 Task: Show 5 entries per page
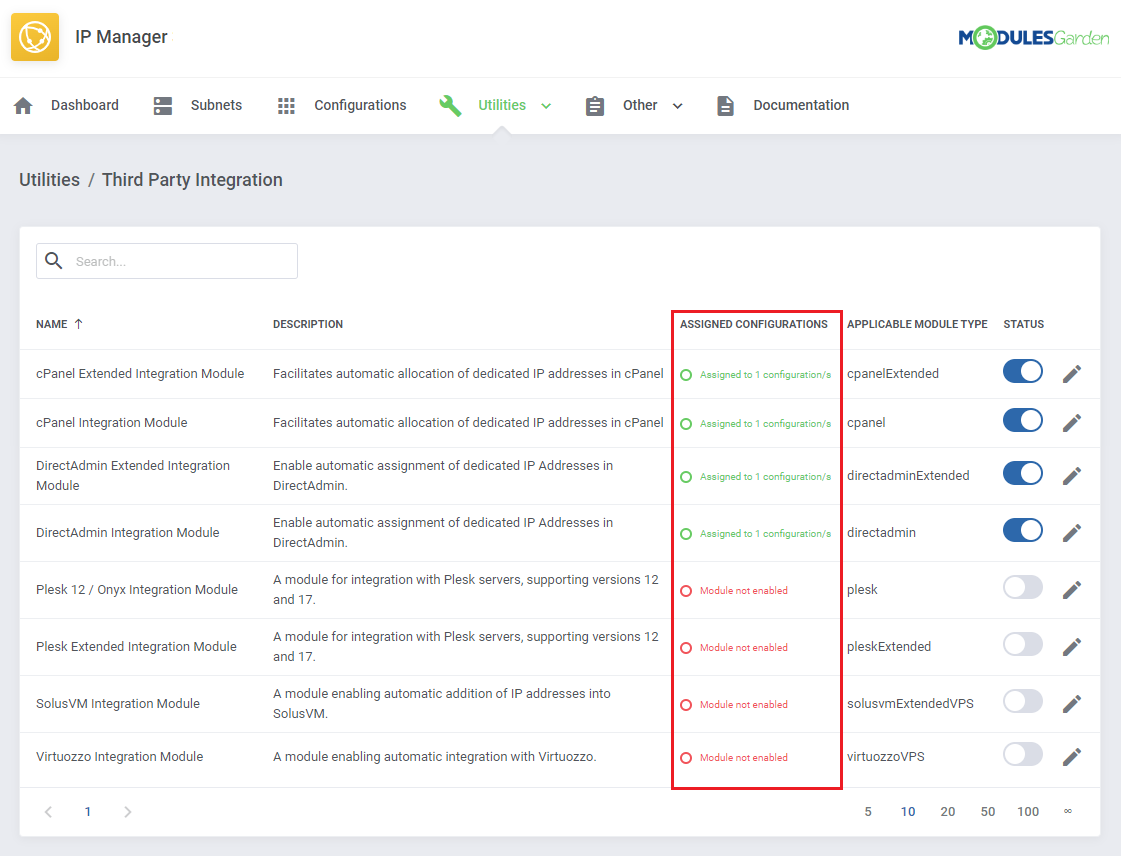pos(868,812)
